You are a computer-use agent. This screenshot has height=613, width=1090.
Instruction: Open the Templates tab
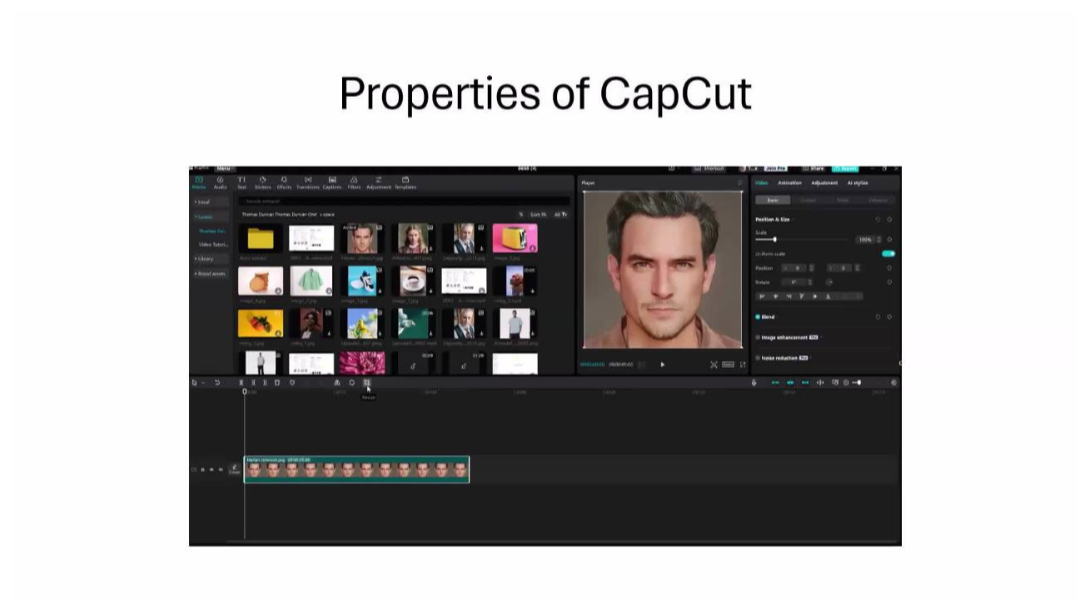pyautogui.click(x=405, y=183)
